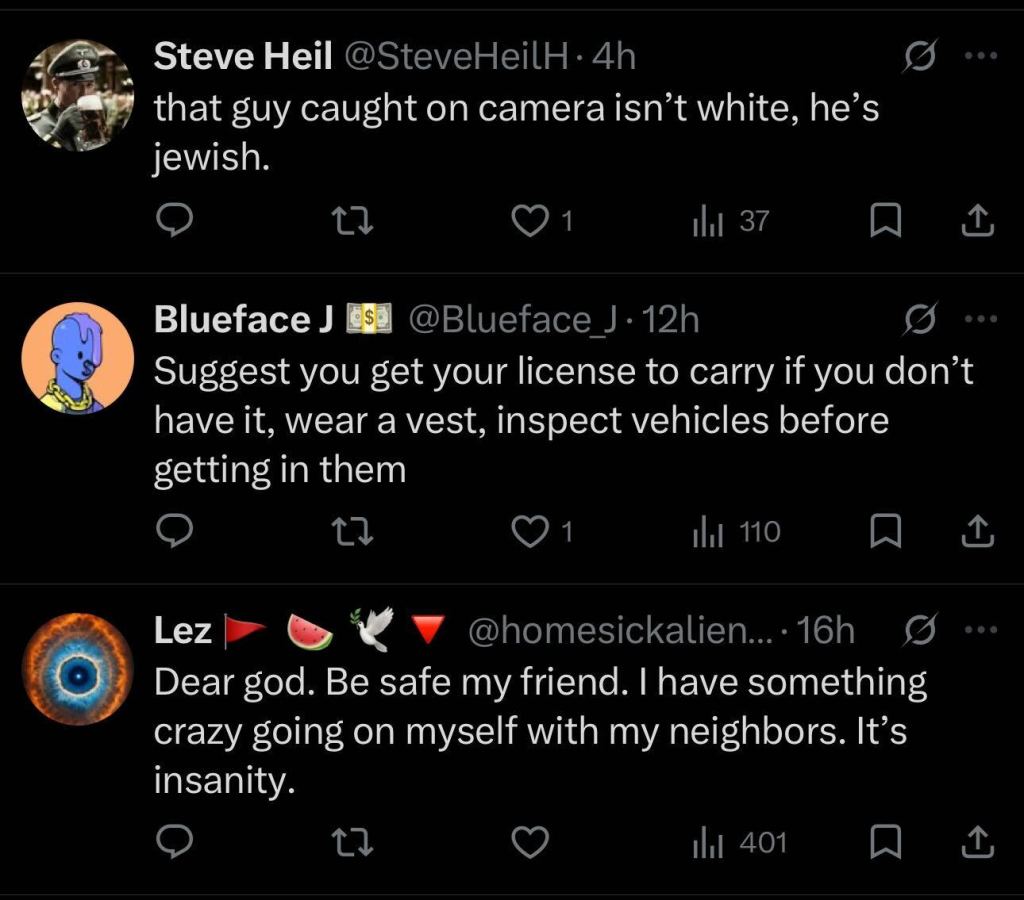This screenshot has width=1024, height=900.
Task: Reply to Lez's tweet
Action: pyautogui.click(x=176, y=844)
